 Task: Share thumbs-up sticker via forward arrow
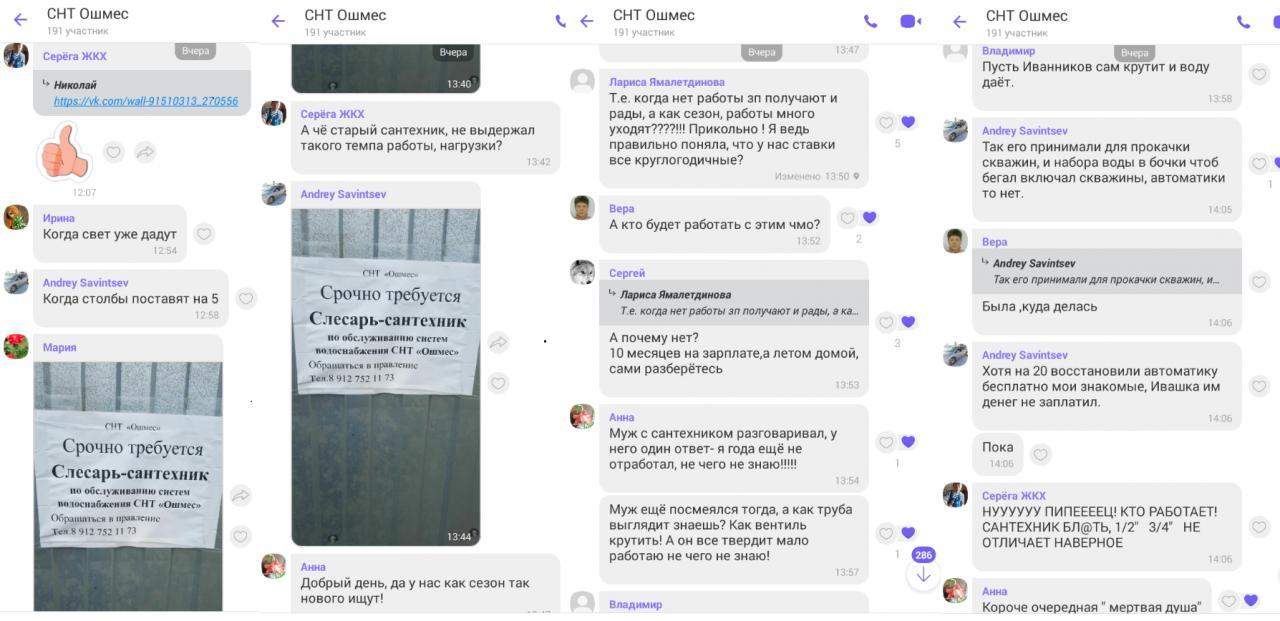pyautogui.click(x=145, y=152)
